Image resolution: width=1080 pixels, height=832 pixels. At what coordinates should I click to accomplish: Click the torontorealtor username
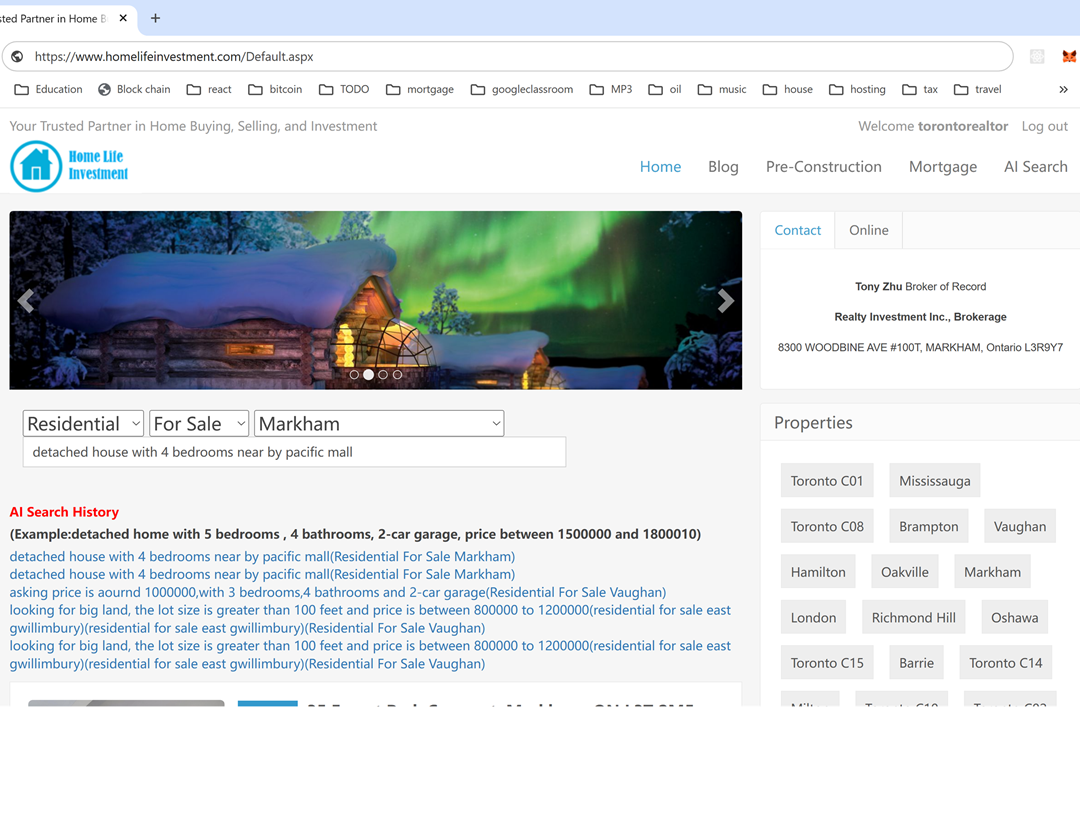point(963,126)
